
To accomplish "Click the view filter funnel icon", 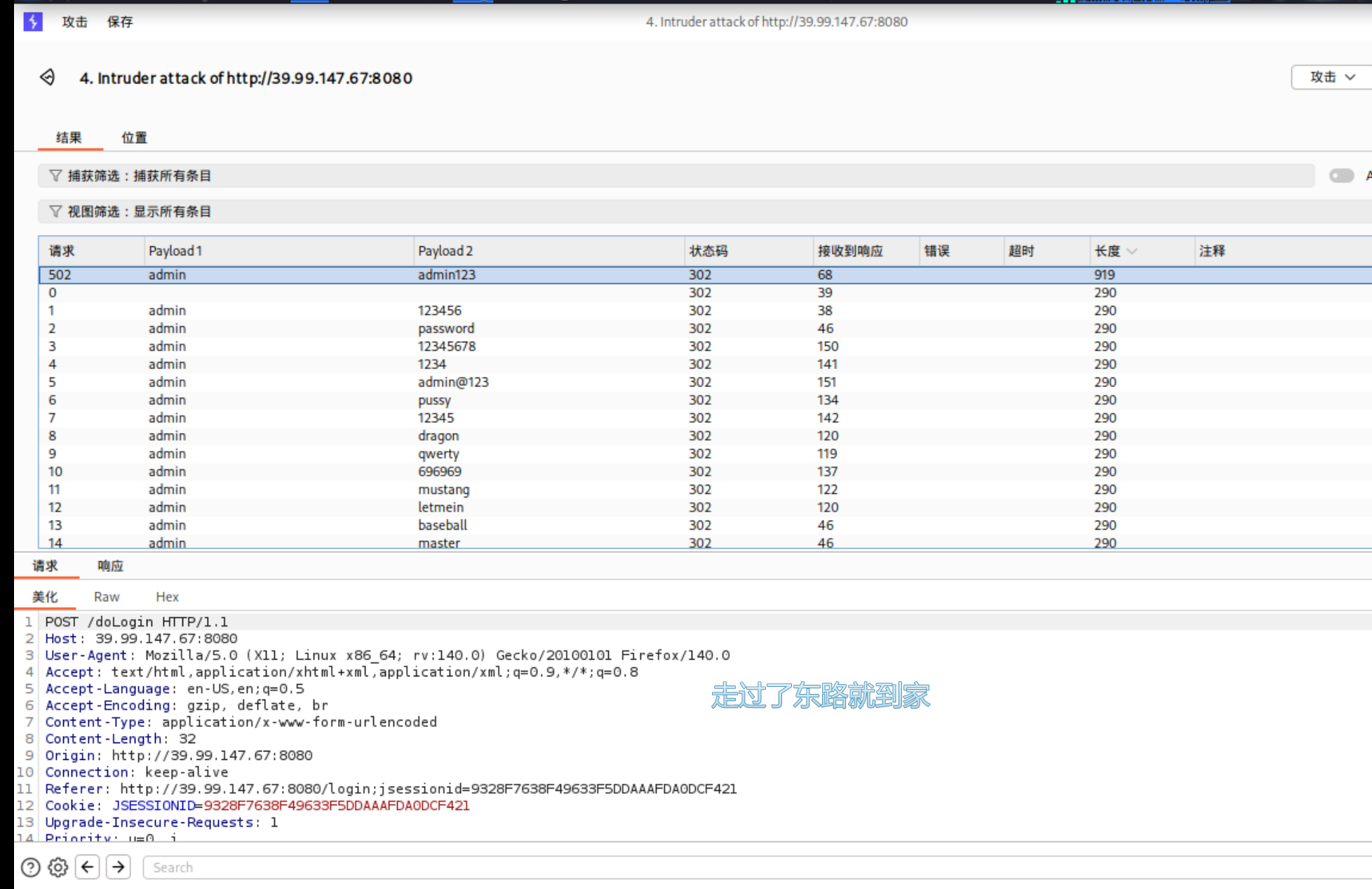I will 55,211.
